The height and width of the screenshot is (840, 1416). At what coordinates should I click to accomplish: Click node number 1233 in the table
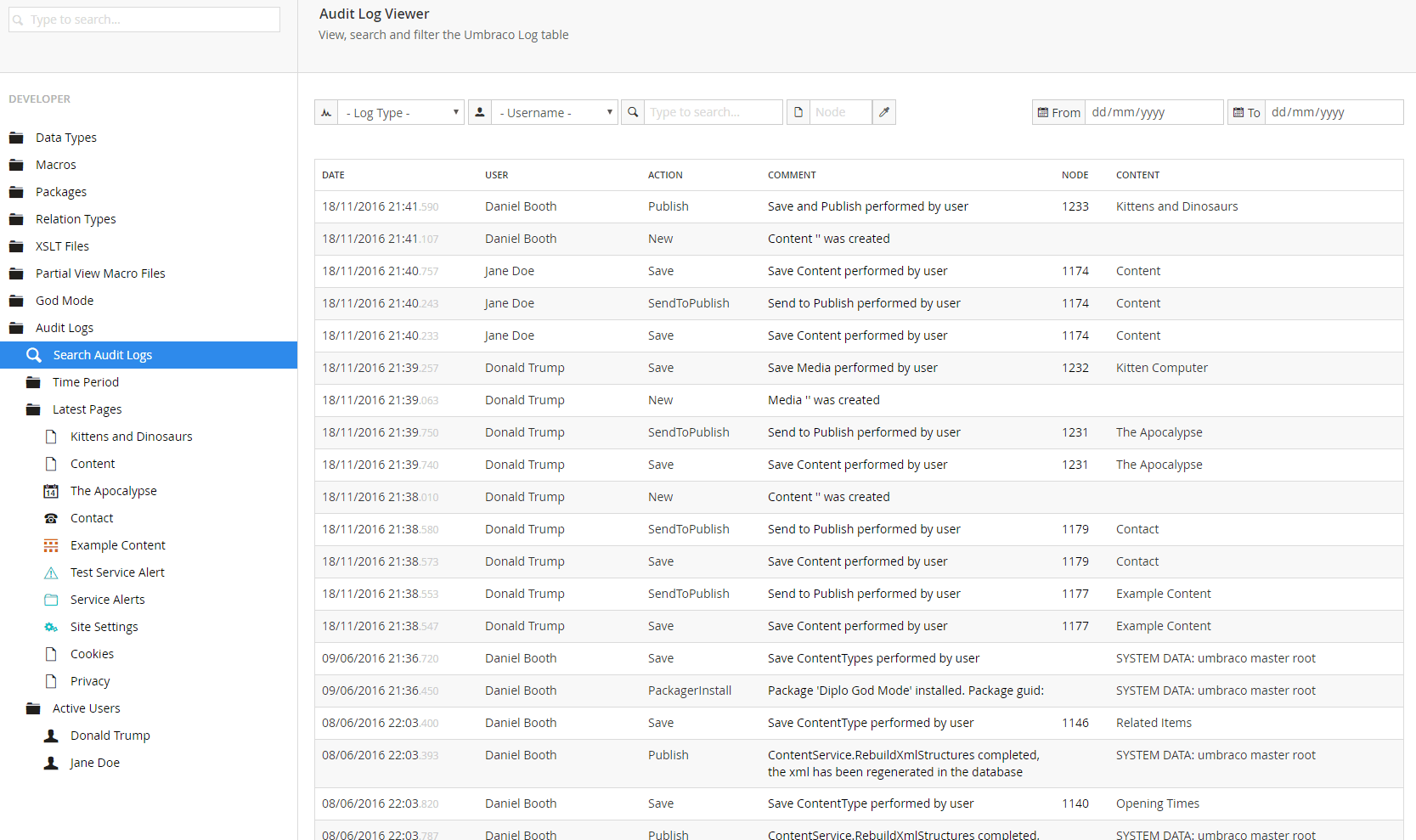(x=1075, y=206)
